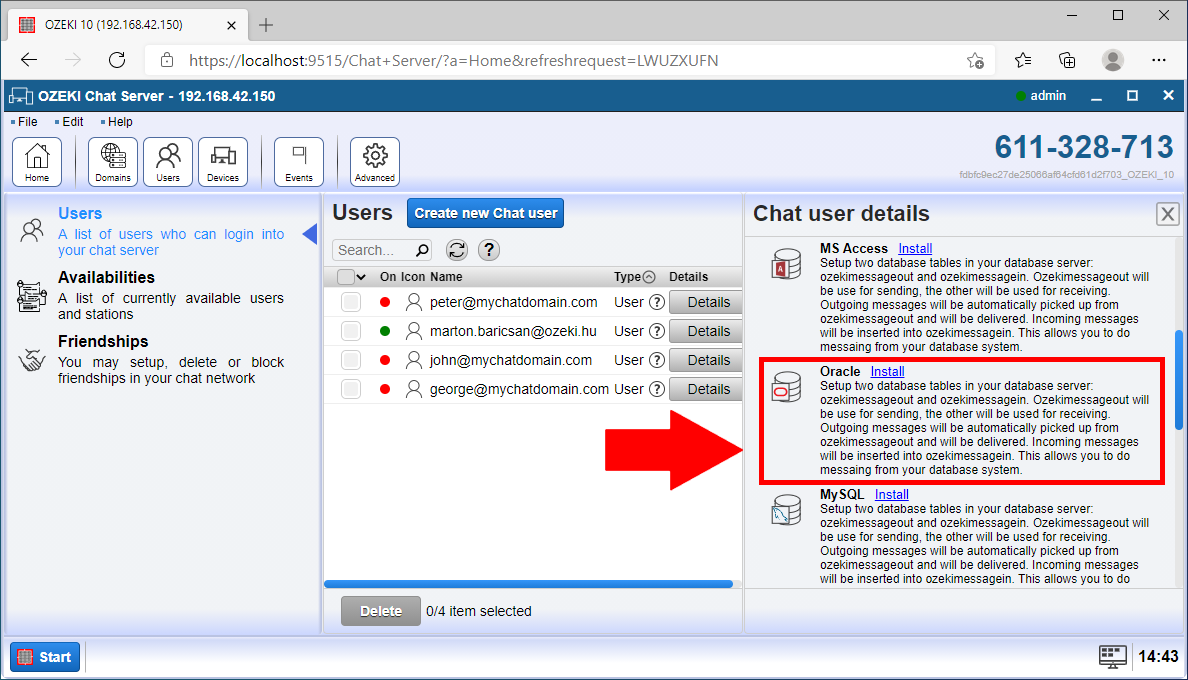
Task: Open the selection dropdown beside the header checkbox
Action: click(x=360, y=276)
